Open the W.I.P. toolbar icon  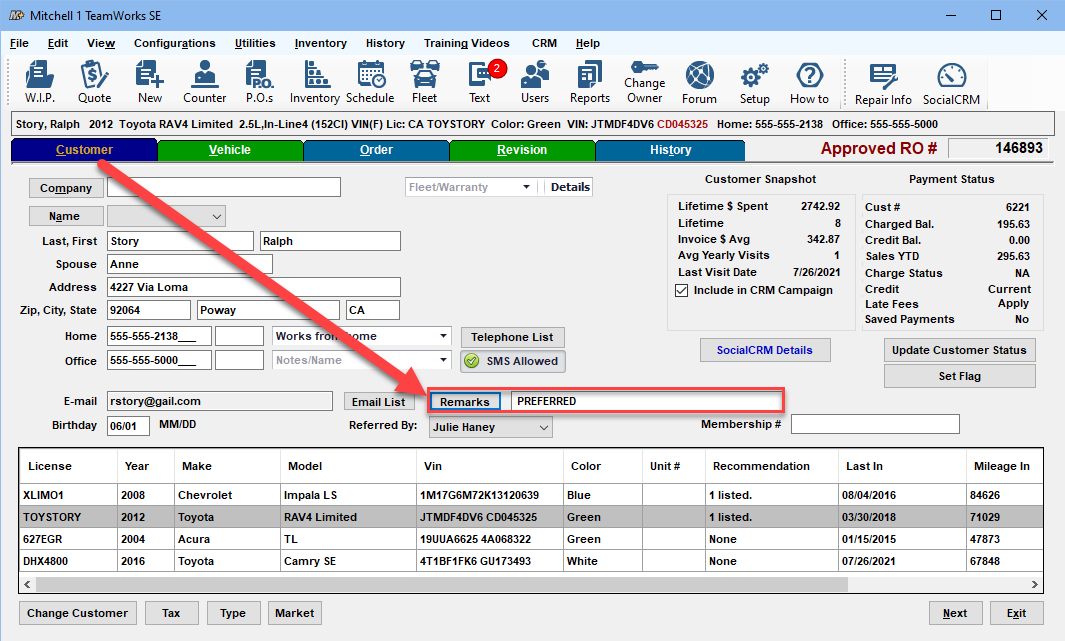pos(40,82)
